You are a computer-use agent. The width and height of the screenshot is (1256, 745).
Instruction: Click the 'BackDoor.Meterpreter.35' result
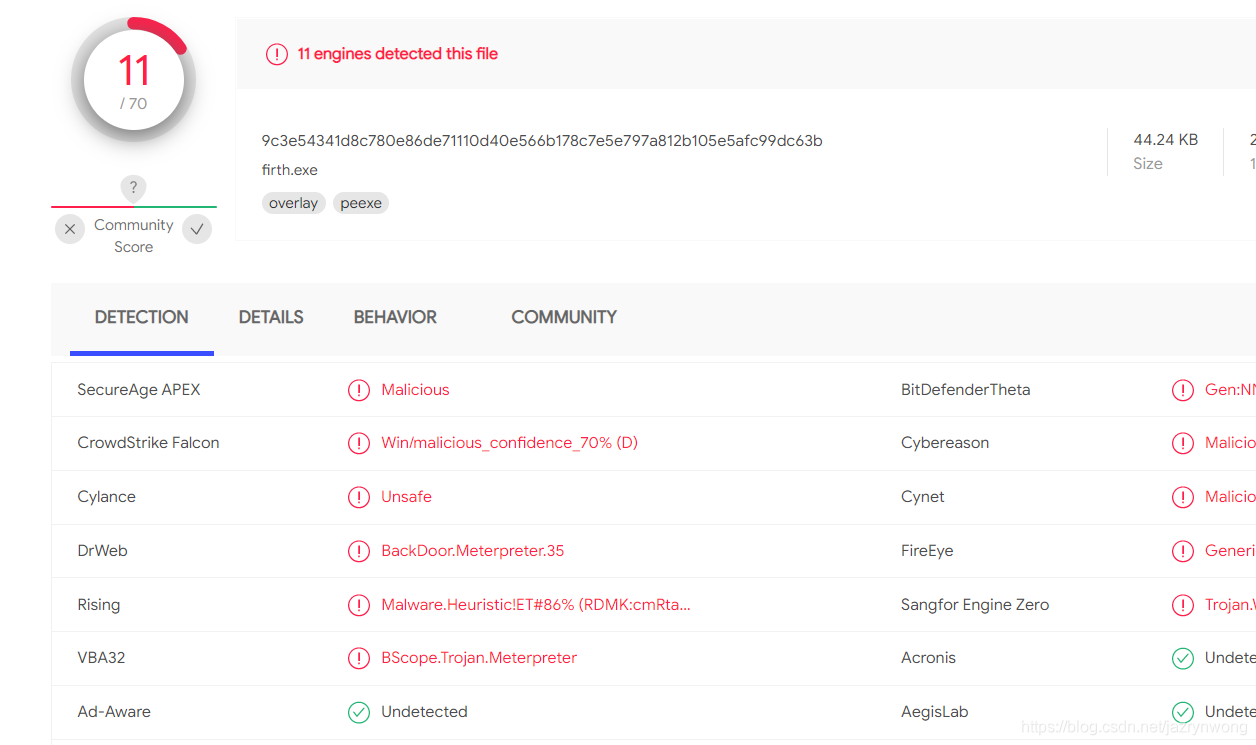coord(473,551)
